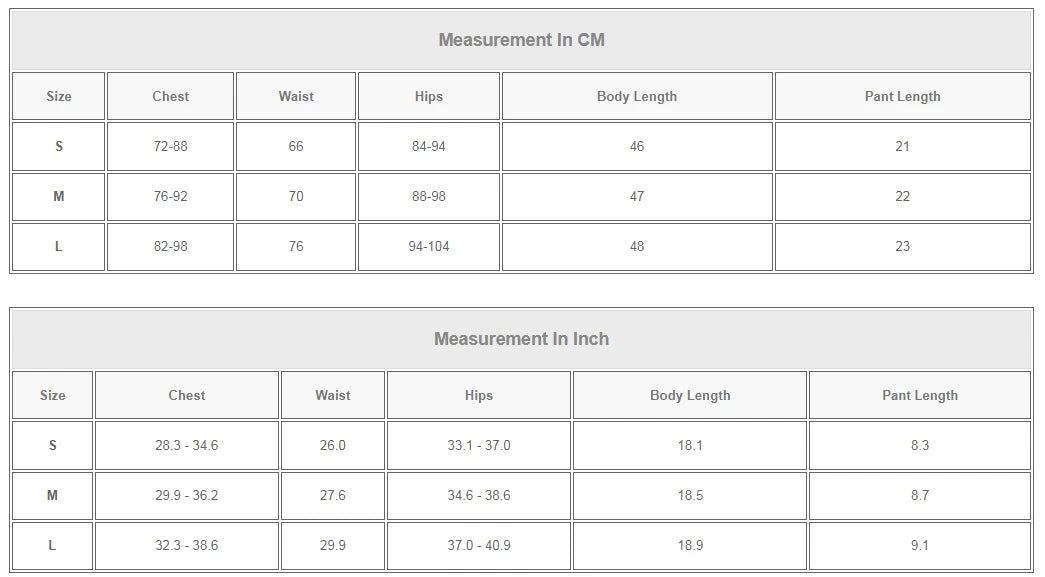Click the 94-104 hips cell
The width and height of the screenshot is (1045, 577).
point(429,247)
